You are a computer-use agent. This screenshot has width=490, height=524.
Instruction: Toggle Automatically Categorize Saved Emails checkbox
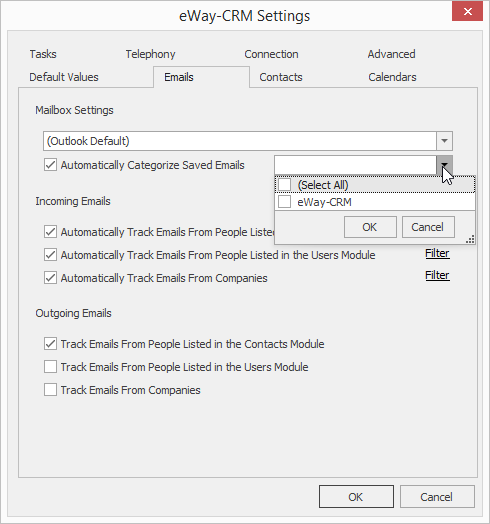point(50,165)
